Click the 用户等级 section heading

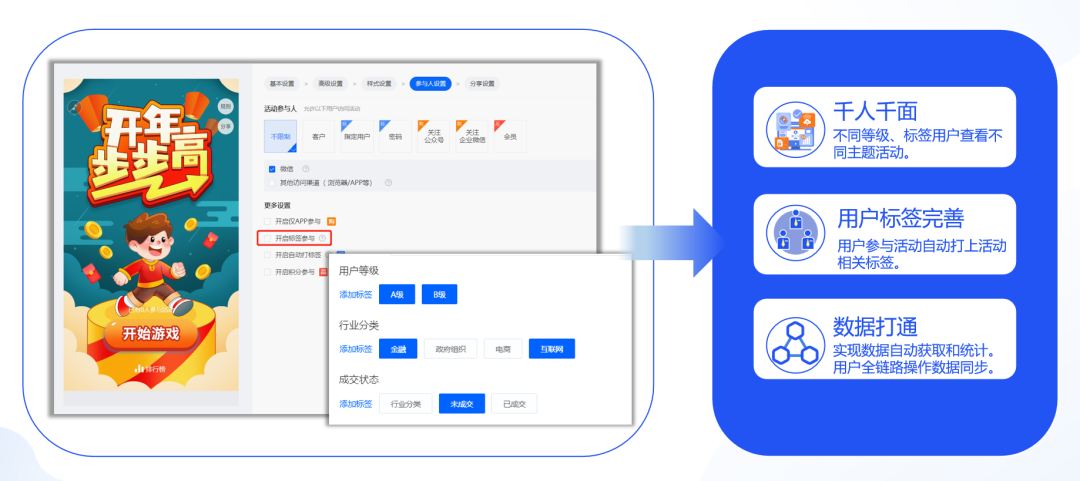359,271
